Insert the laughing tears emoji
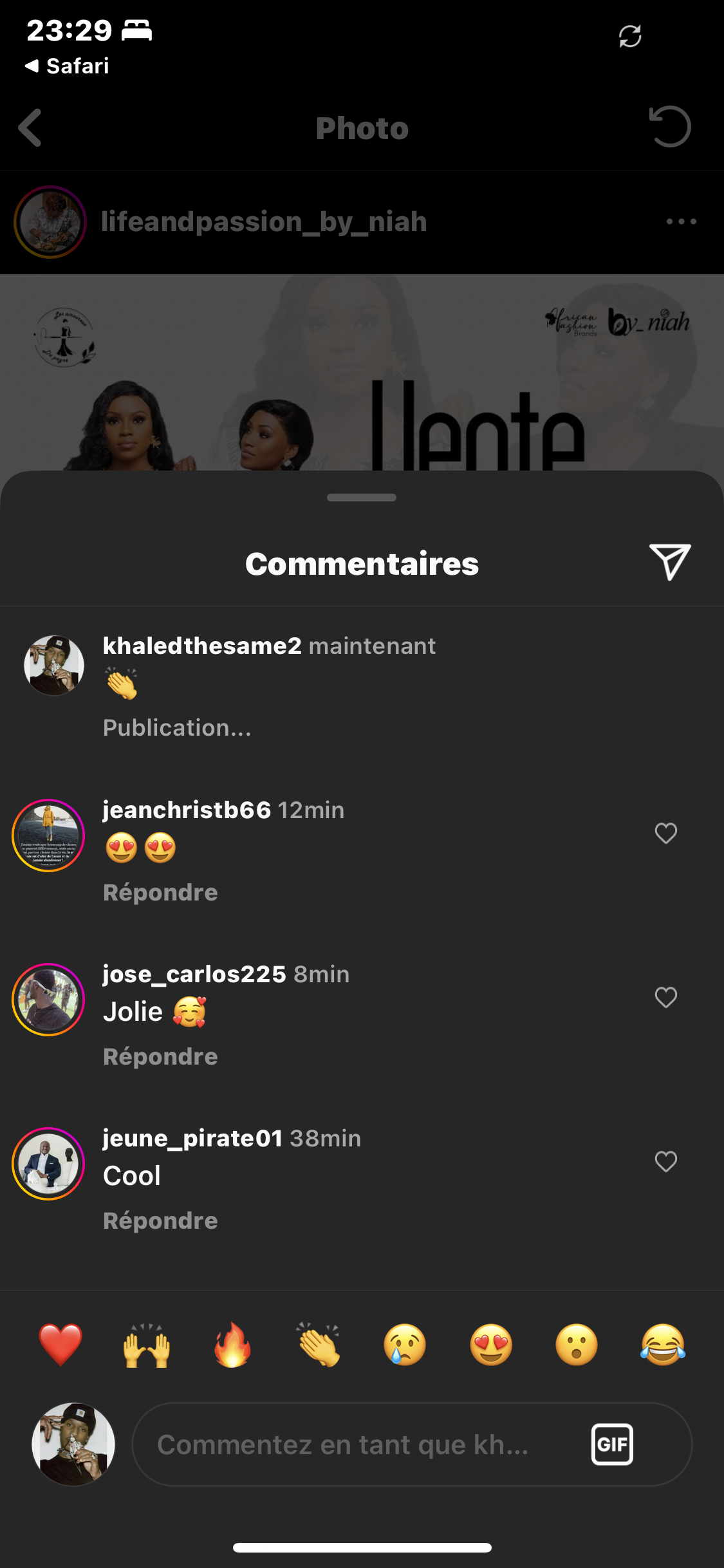 663,1345
